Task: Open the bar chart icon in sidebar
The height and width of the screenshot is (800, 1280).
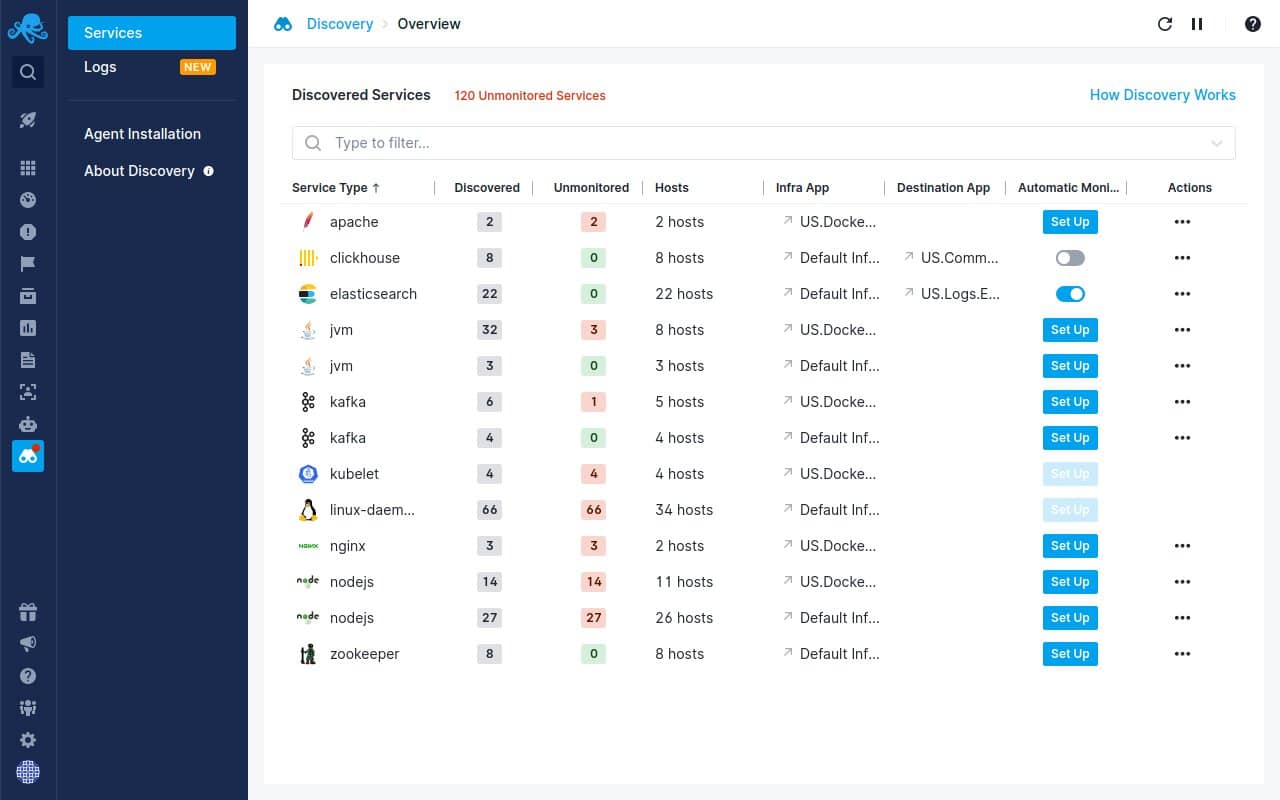Action: pos(28,328)
